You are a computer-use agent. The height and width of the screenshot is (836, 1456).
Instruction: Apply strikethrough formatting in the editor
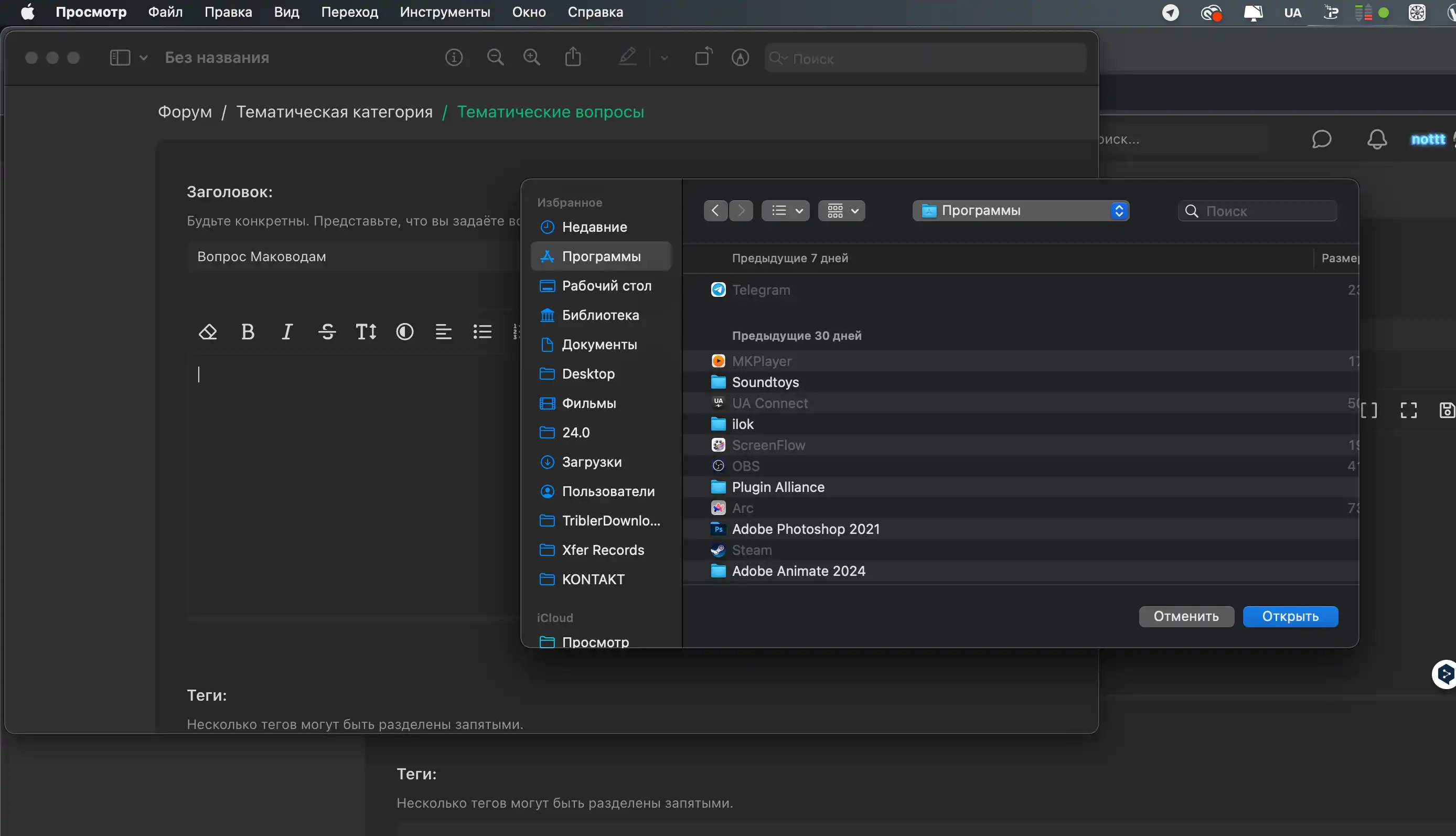(x=327, y=332)
